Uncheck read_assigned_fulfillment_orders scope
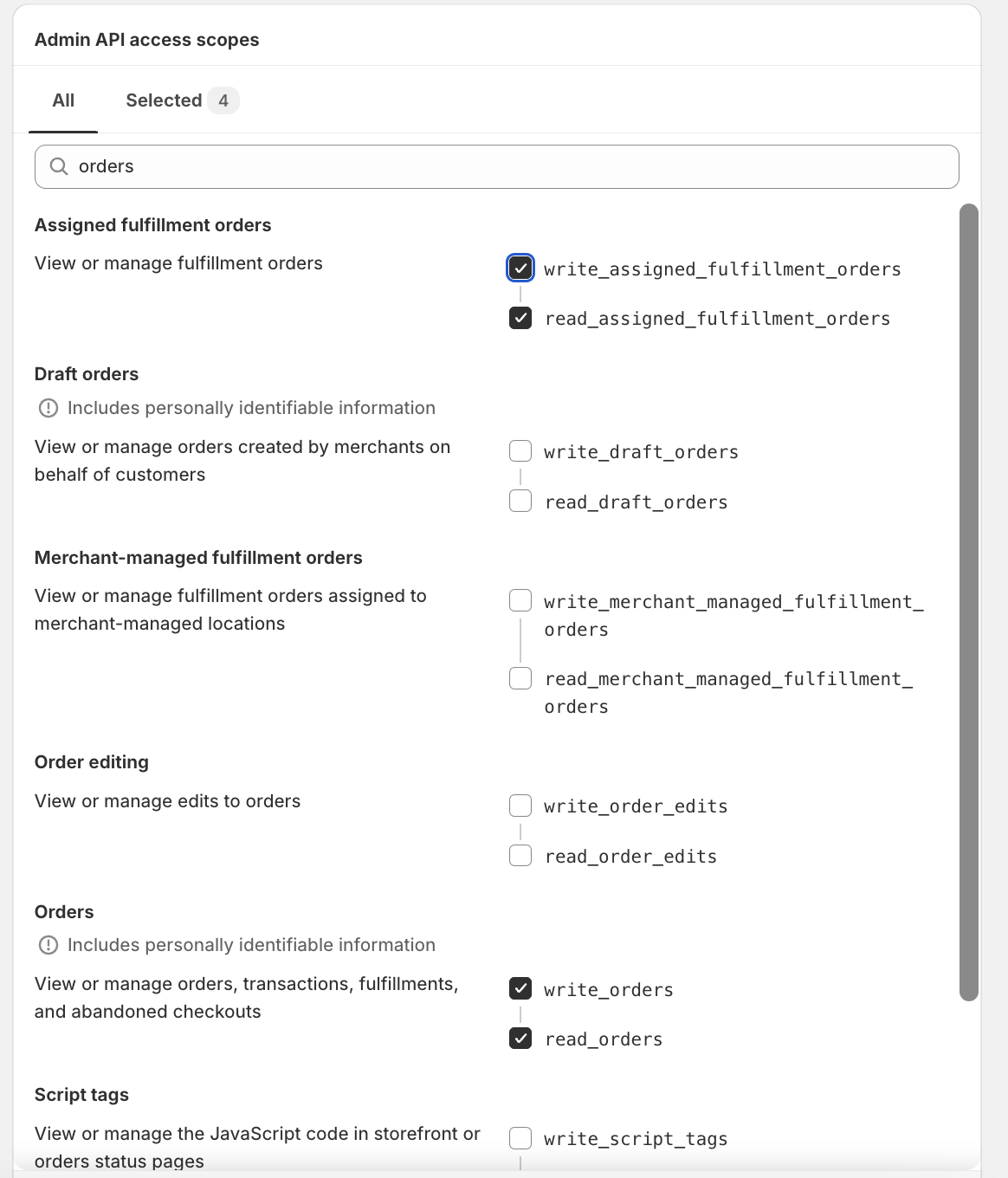The height and width of the screenshot is (1178, 1008). [x=520, y=319]
